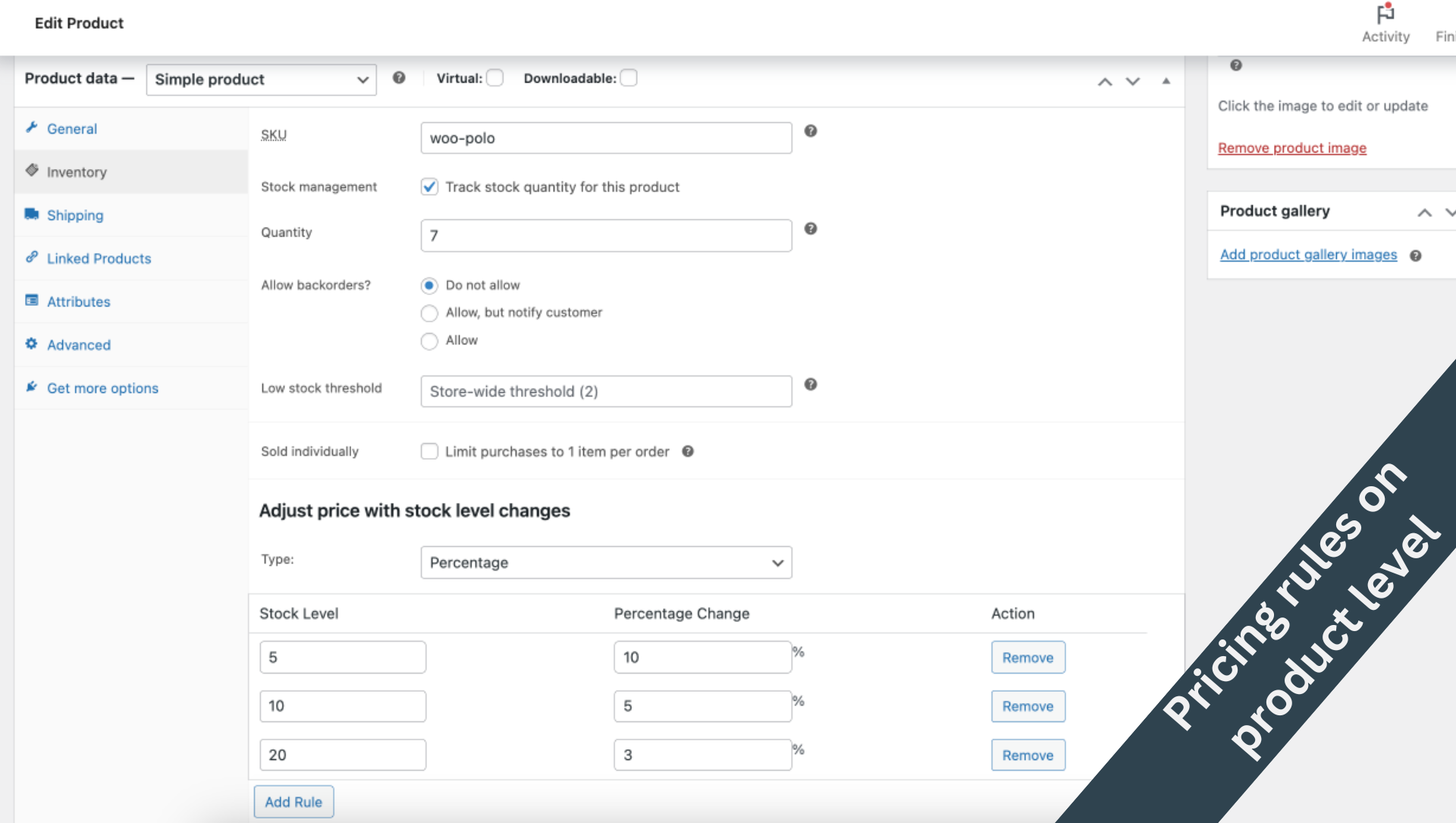Remove the stock level 20 rule
The width and height of the screenshot is (1456, 823).
tap(1028, 755)
